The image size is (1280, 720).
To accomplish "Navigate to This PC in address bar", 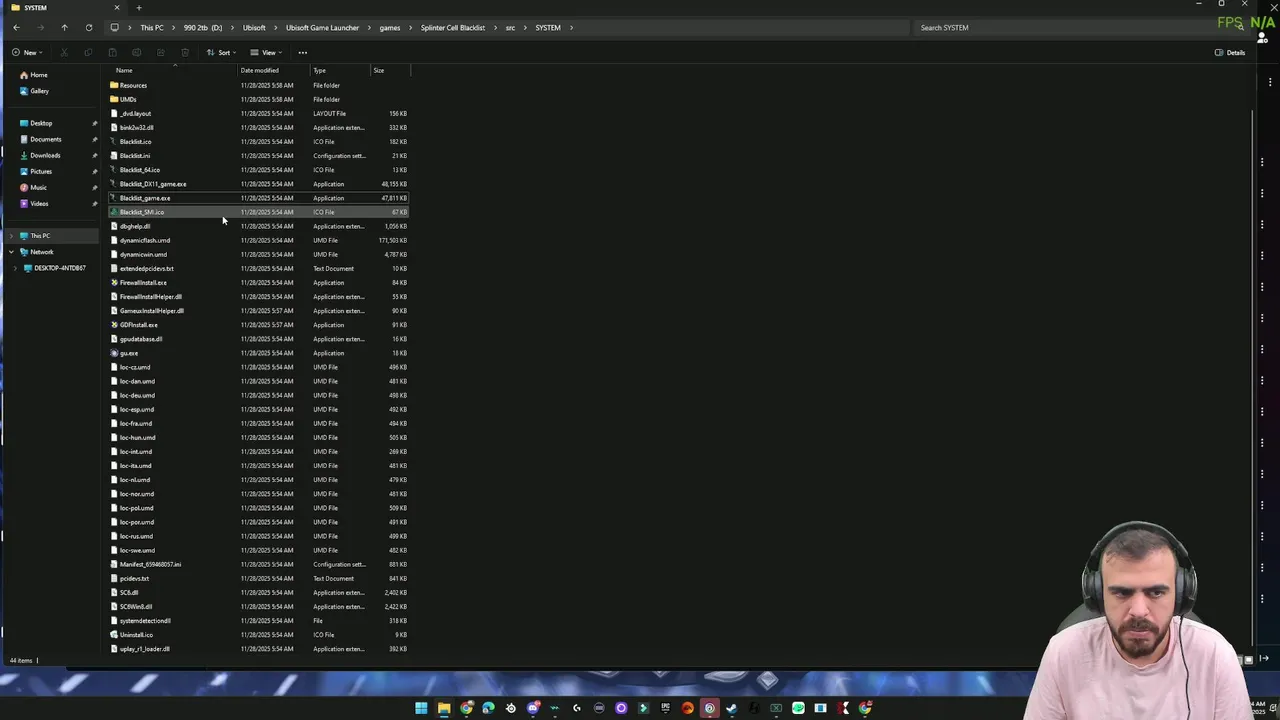I will pyautogui.click(x=152, y=27).
